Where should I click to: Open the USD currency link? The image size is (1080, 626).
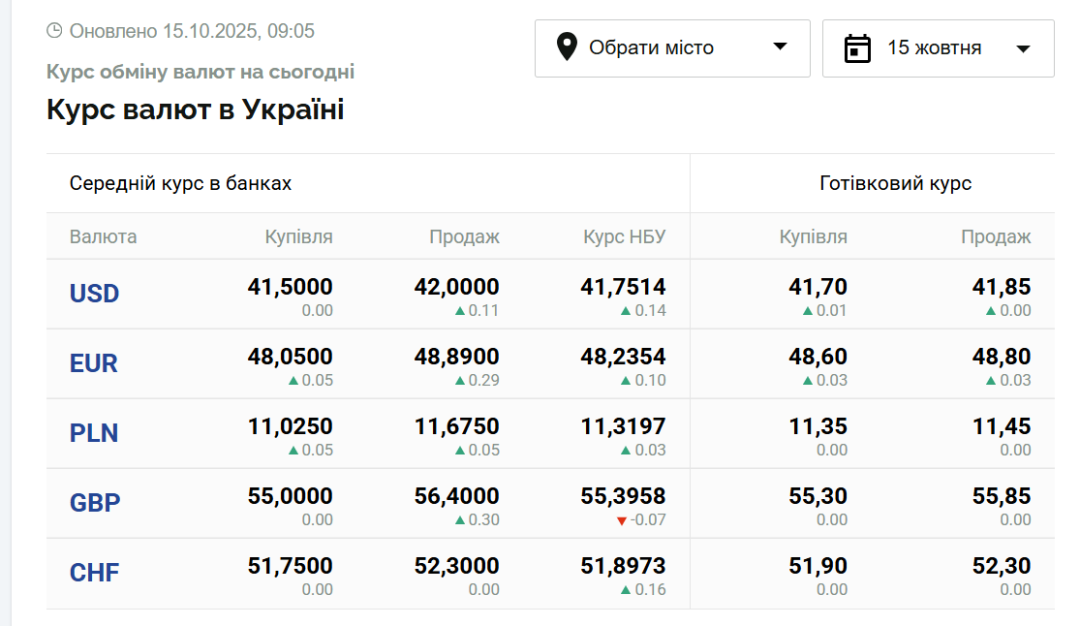tap(94, 294)
